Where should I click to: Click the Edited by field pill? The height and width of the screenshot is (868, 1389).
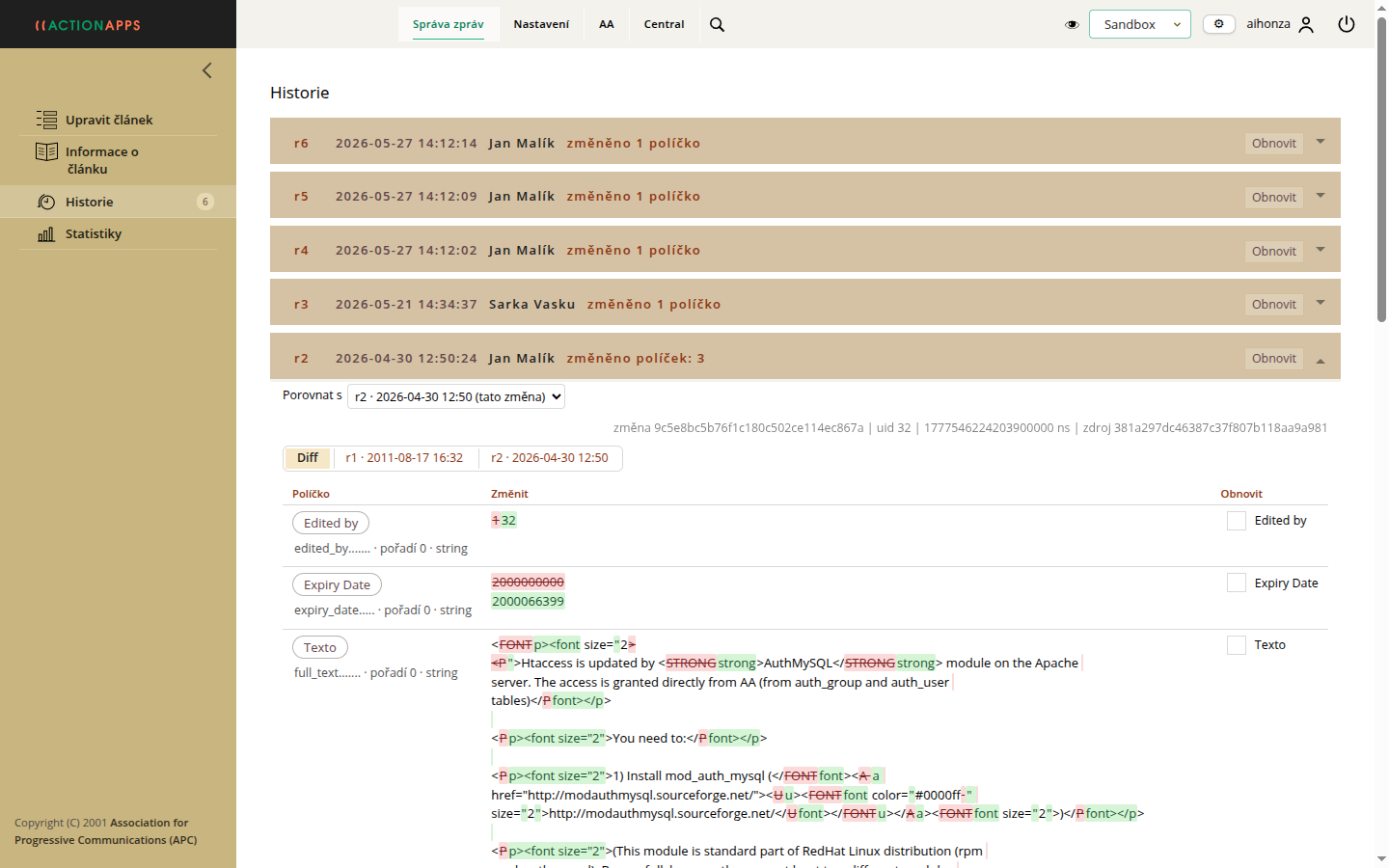point(331,523)
